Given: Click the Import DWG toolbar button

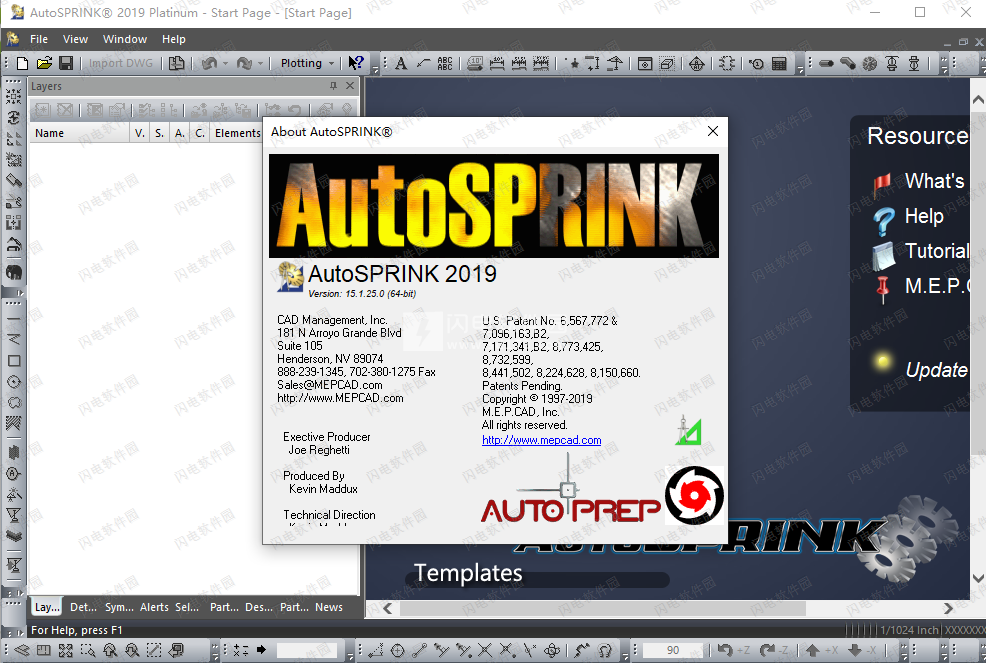Looking at the screenshot, I should [x=121, y=63].
